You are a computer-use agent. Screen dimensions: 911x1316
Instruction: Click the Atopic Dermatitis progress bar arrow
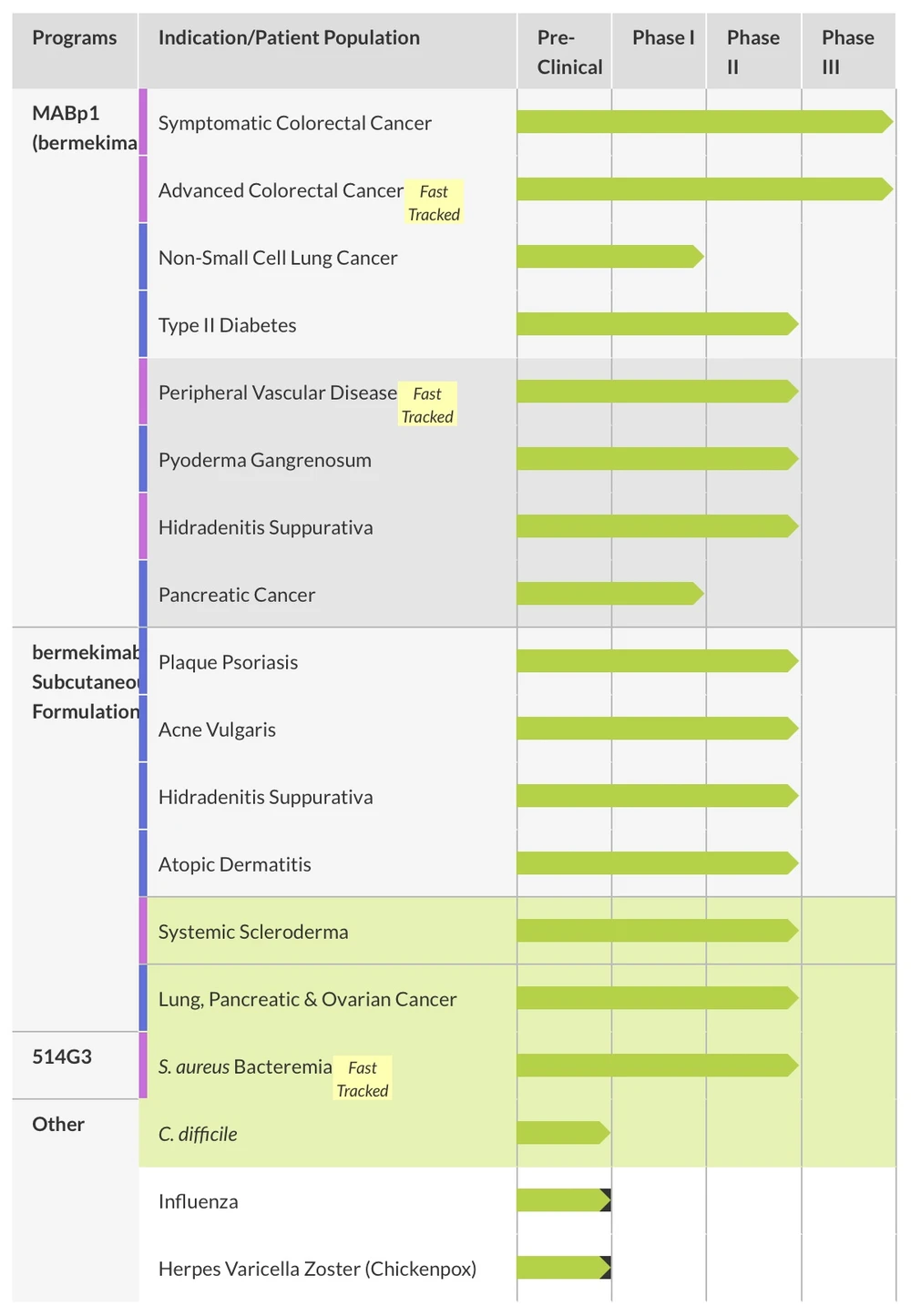tap(789, 863)
